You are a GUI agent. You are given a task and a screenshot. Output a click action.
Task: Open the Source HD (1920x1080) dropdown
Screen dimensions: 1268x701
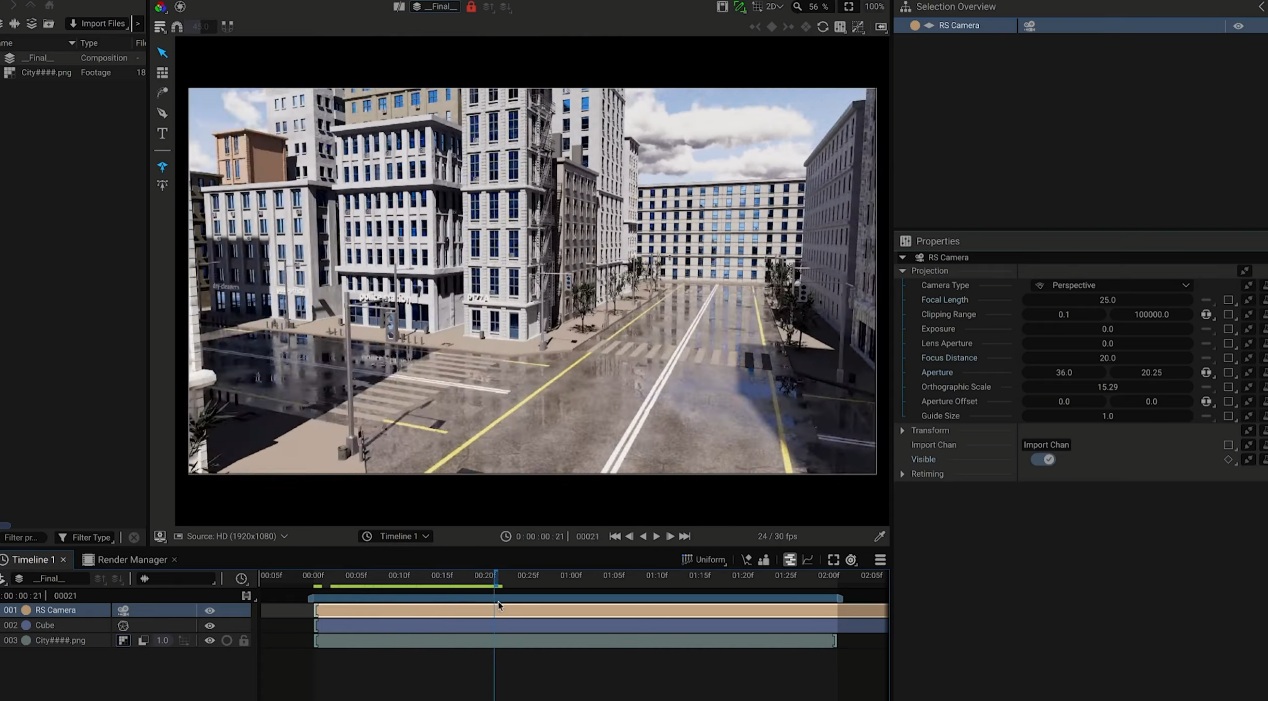[231, 537]
